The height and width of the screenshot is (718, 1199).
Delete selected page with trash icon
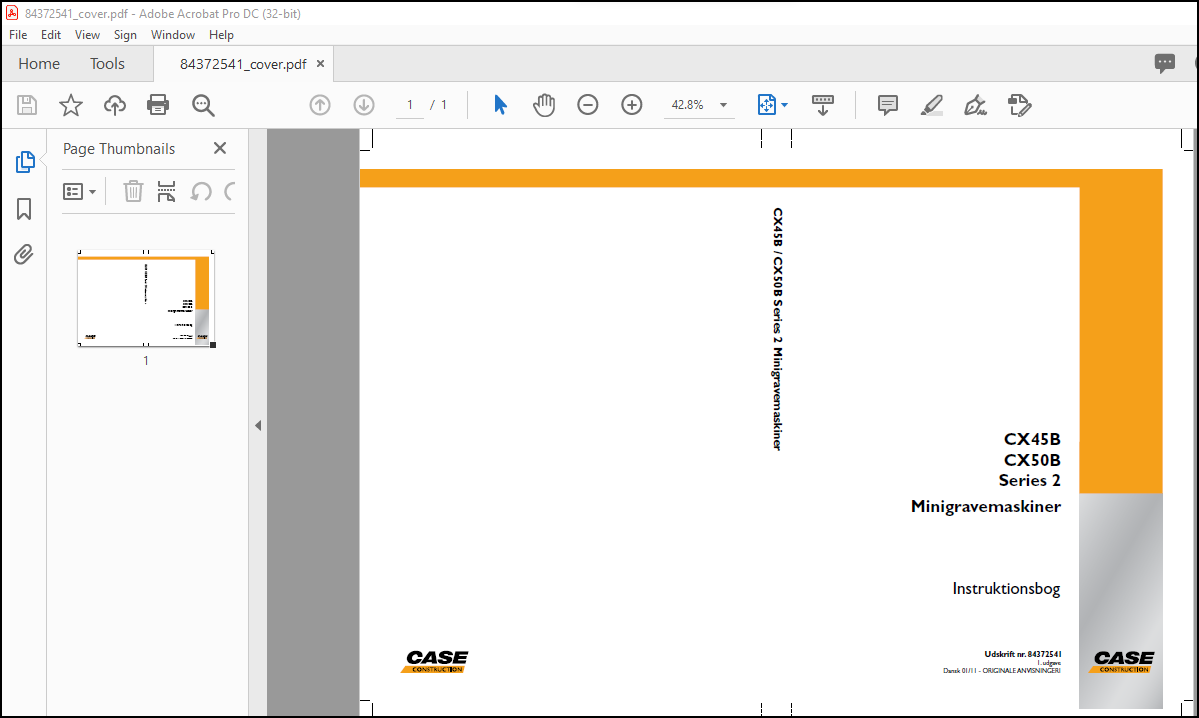(x=133, y=191)
